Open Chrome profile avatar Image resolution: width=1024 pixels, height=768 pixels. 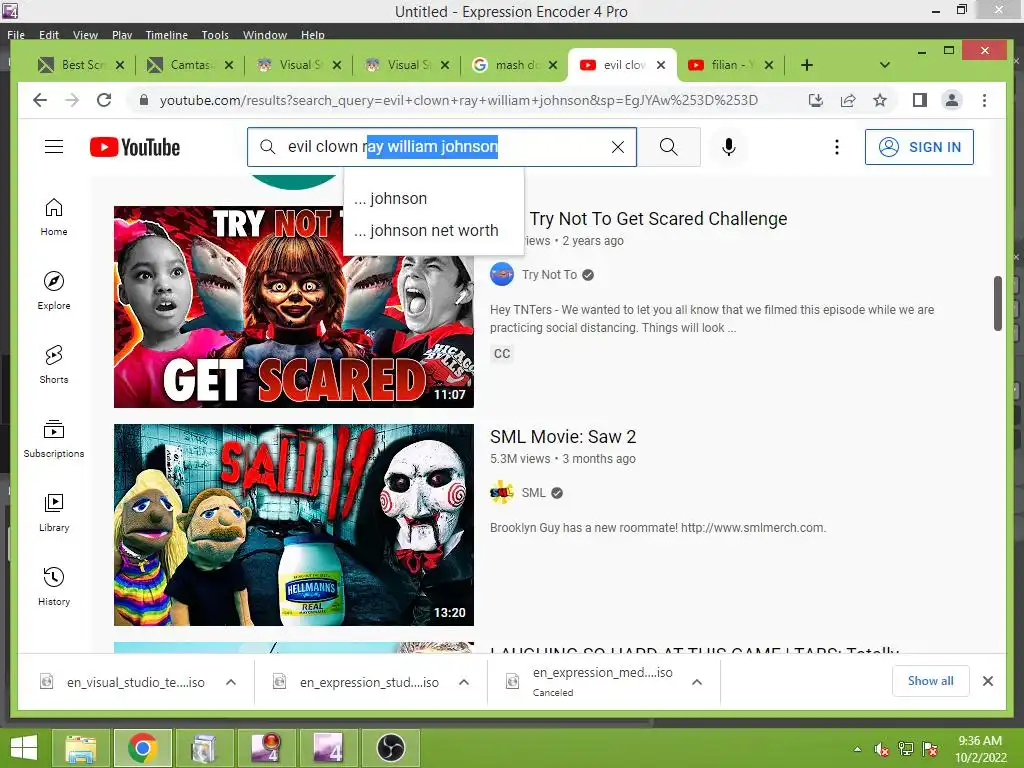click(x=952, y=100)
